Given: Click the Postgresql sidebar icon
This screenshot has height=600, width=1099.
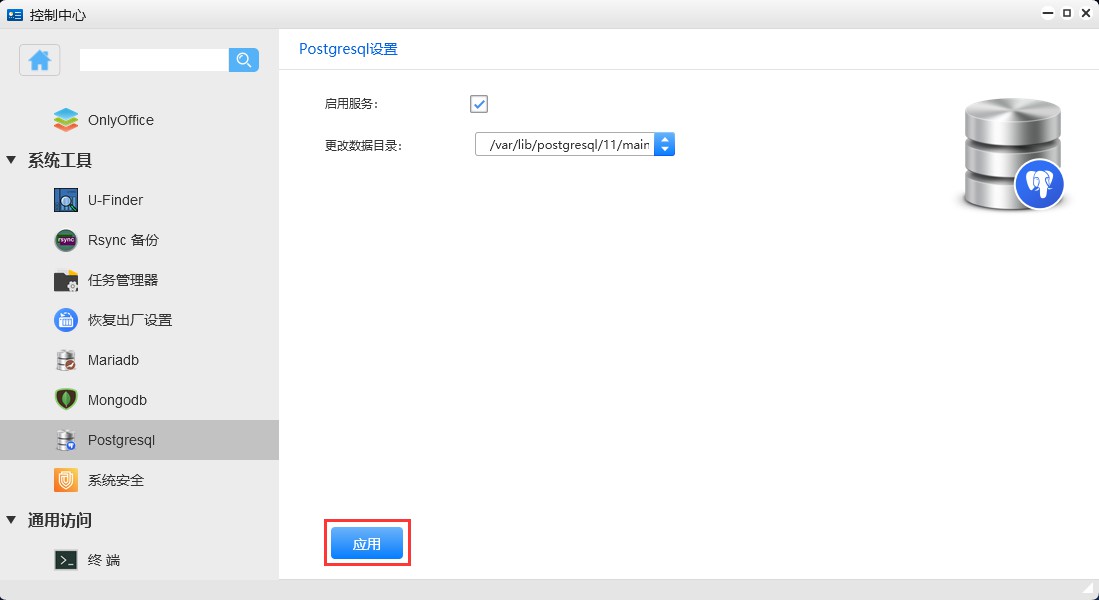Looking at the screenshot, I should (x=65, y=440).
